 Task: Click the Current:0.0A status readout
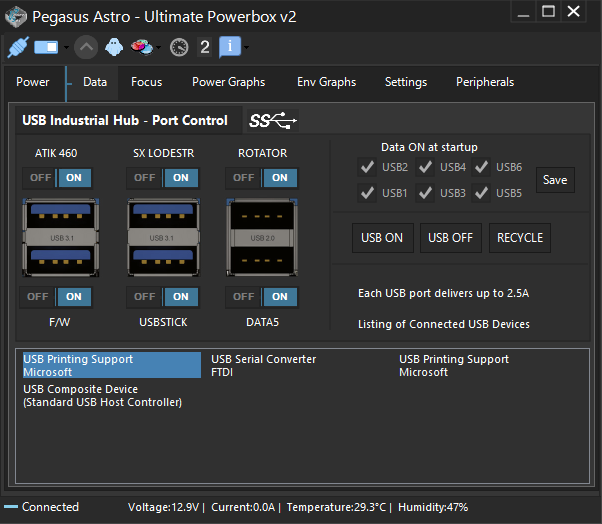243,507
